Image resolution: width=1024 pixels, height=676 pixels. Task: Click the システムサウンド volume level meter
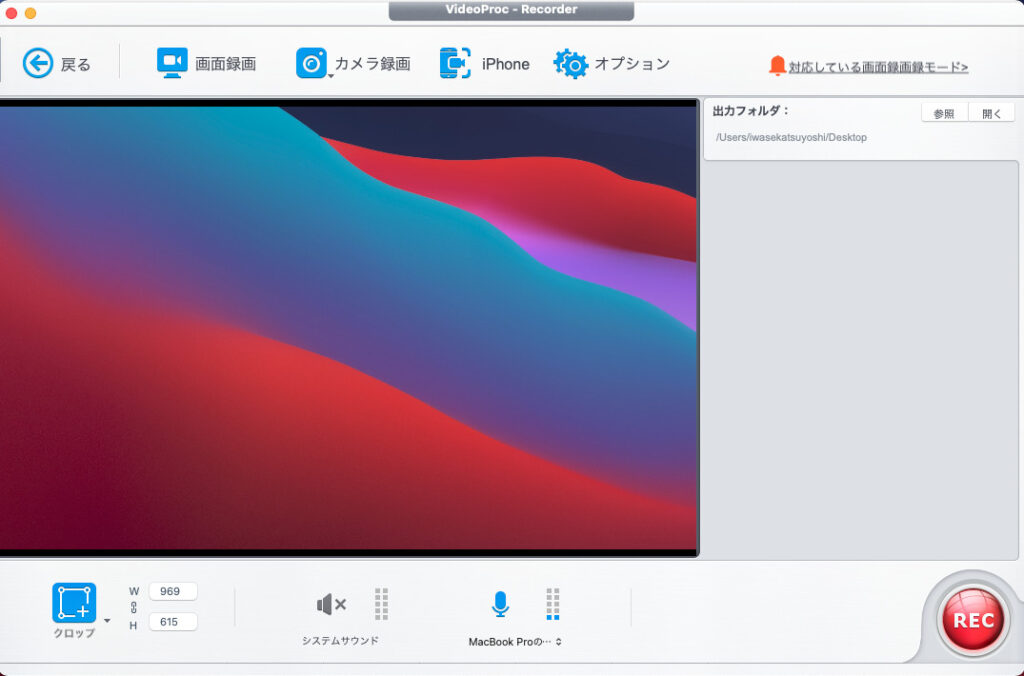click(381, 604)
